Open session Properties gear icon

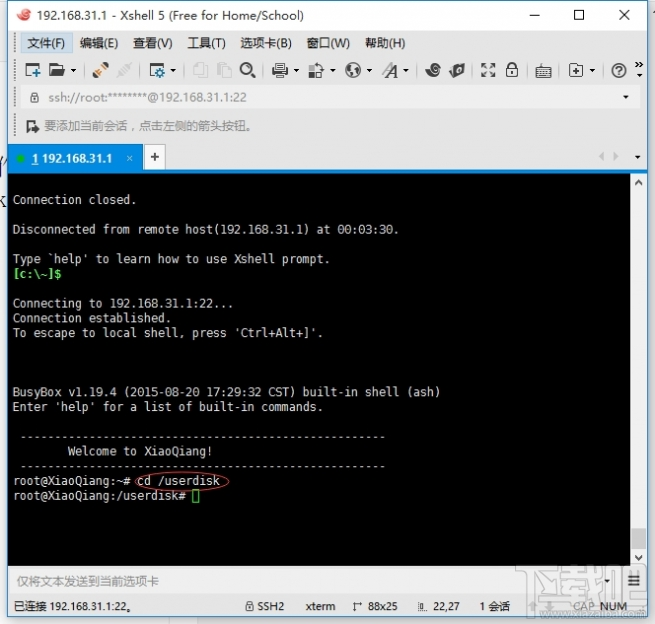click(157, 70)
